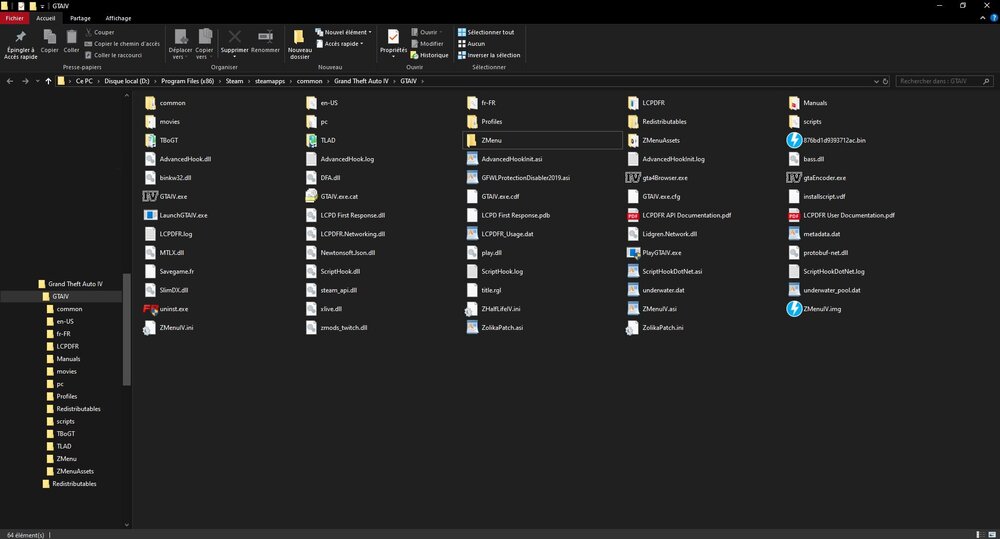The height and width of the screenshot is (539, 1000).
Task: Select the PlayGTAIV.exe file
Action: (x=654, y=253)
